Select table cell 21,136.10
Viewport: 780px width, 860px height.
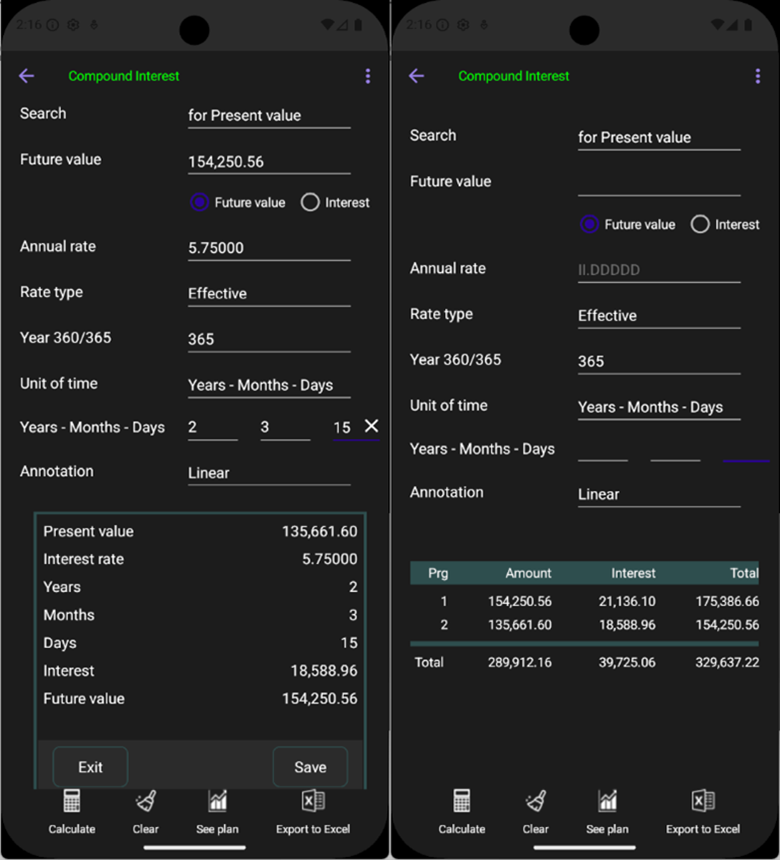click(627, 602)
